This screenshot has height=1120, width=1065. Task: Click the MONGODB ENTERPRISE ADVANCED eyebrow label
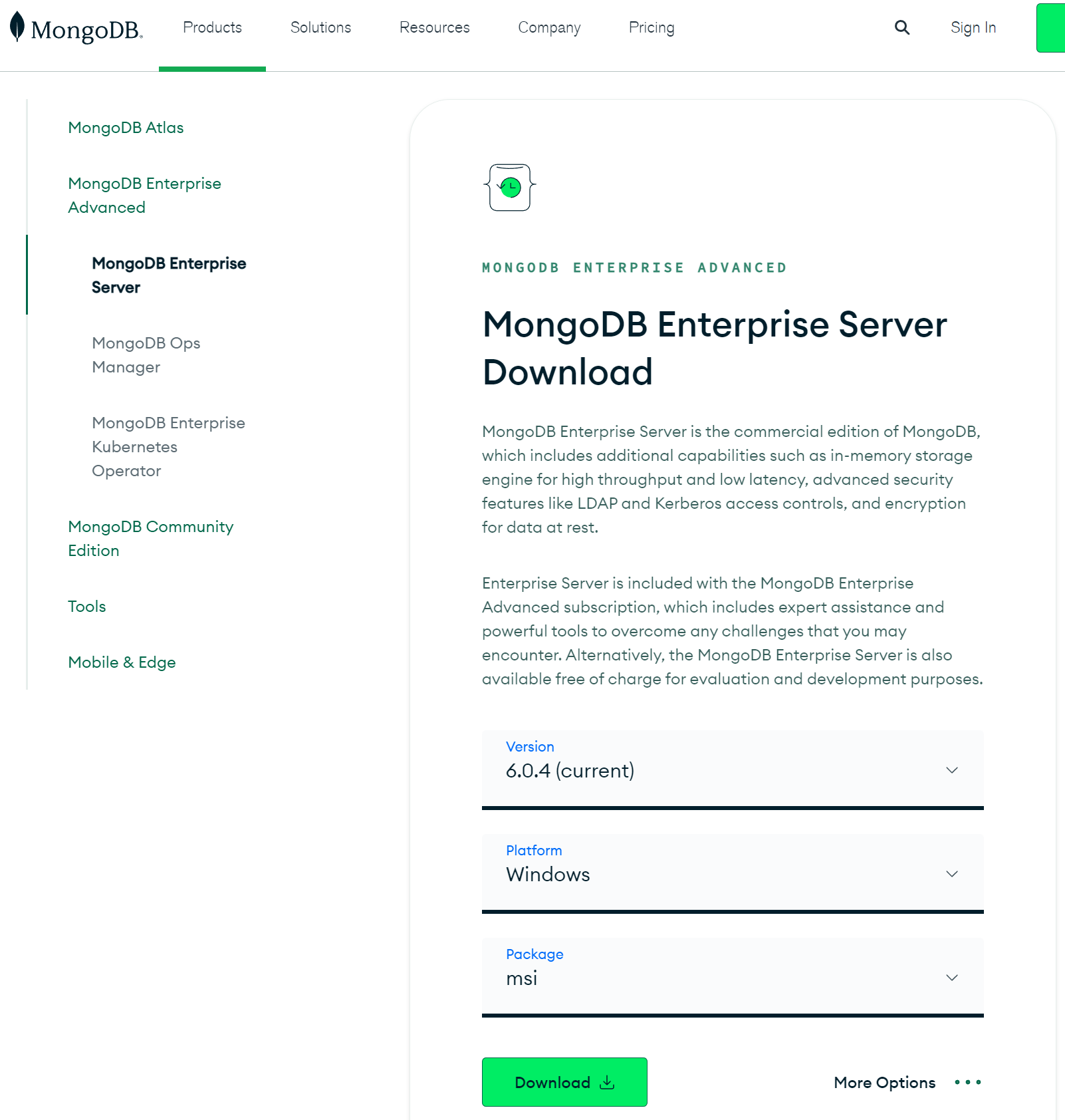pos(634,267)
